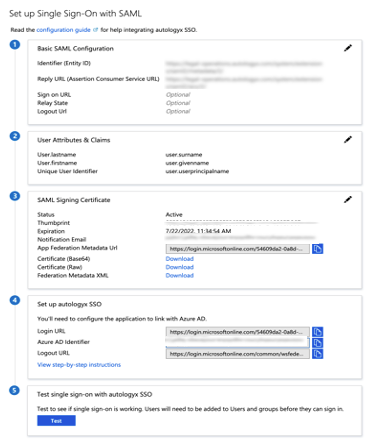
Task: Click 'Test single sign-on with autologyx SSO' heading
Action: (x=94, y=394)
